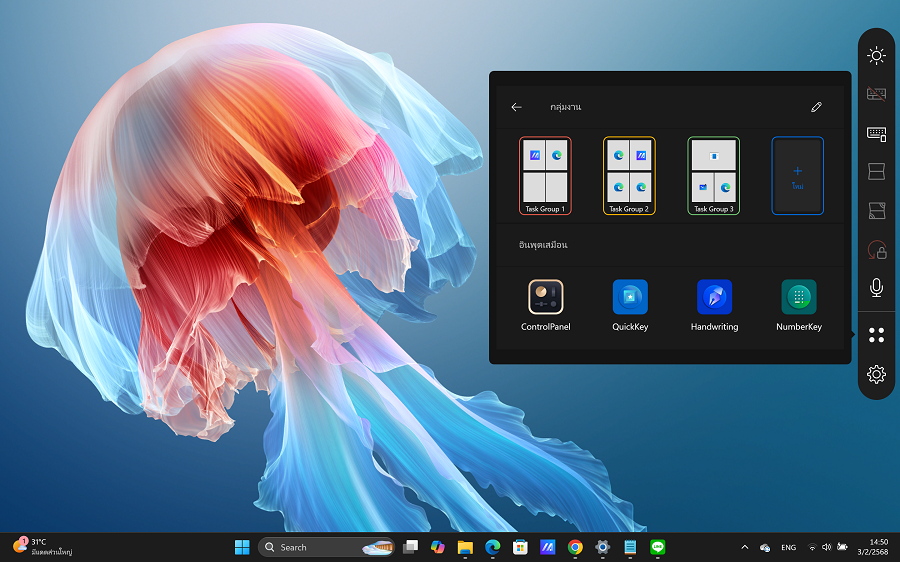Launch the QuickKey app
Viewport: 900px width, 562px height.
(x=630, y=297)
